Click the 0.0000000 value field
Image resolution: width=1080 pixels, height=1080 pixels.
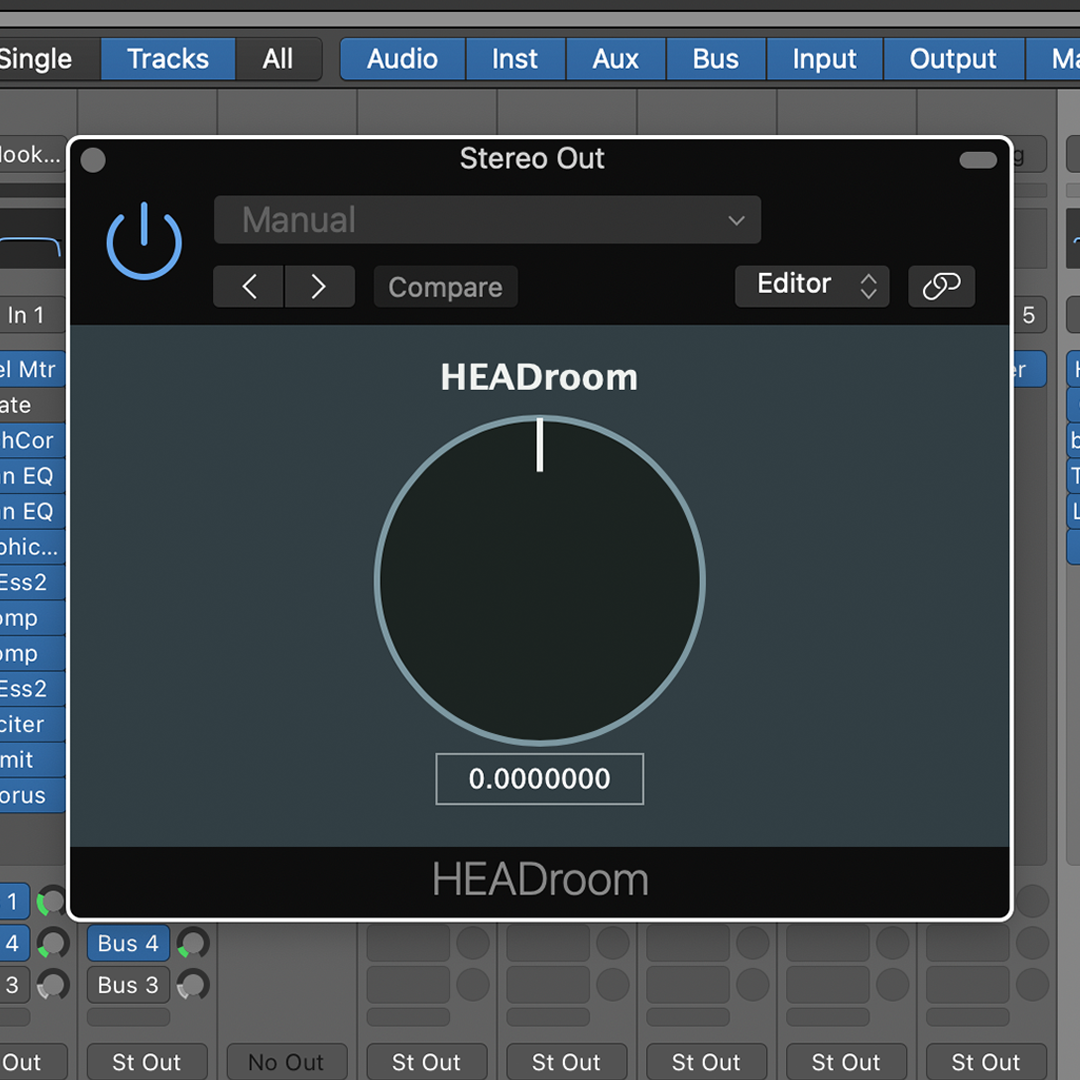click(x=540, y=779)
